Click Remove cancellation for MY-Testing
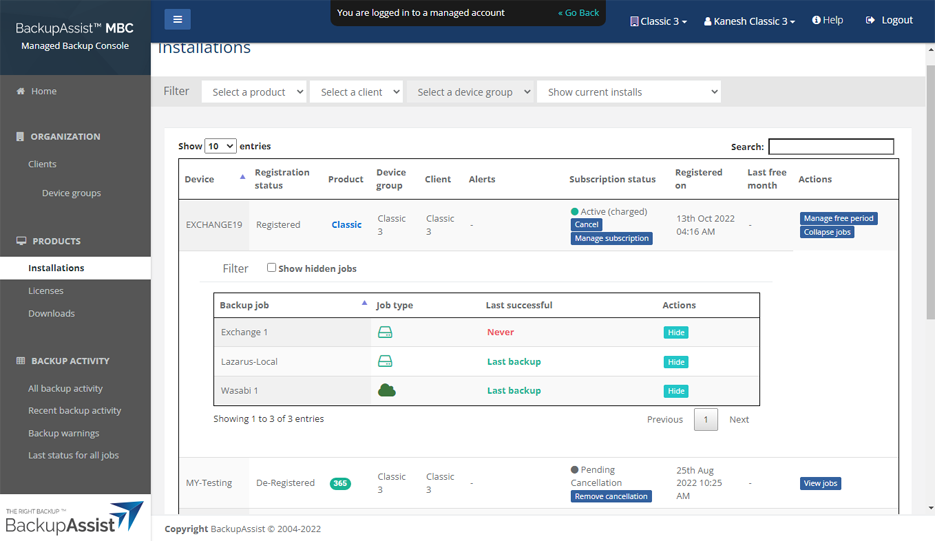The height and width of the screenshot is (541, 935). pos(611,496)
